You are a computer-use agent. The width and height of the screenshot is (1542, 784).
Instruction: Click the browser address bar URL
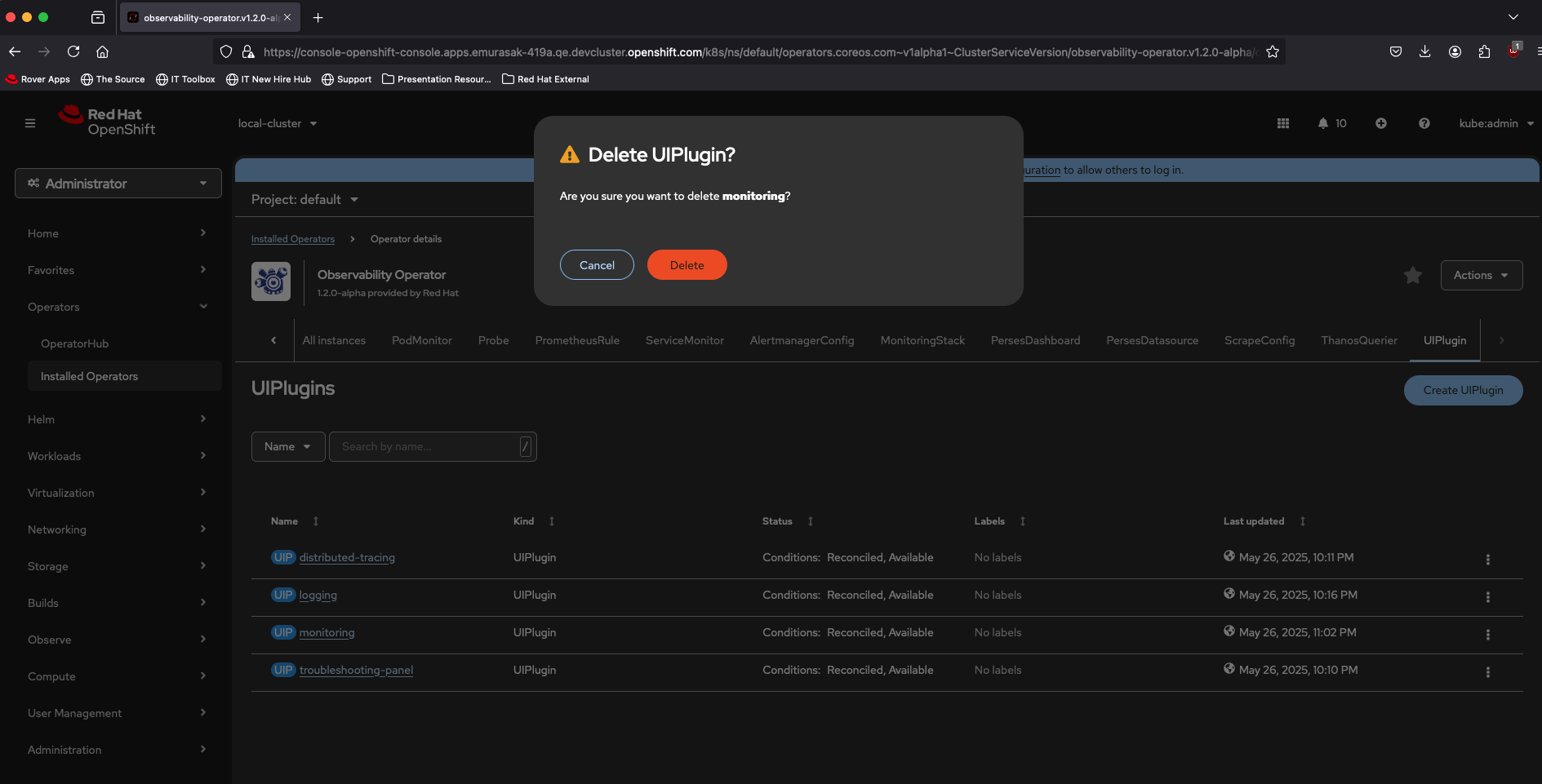pos(759,52)
